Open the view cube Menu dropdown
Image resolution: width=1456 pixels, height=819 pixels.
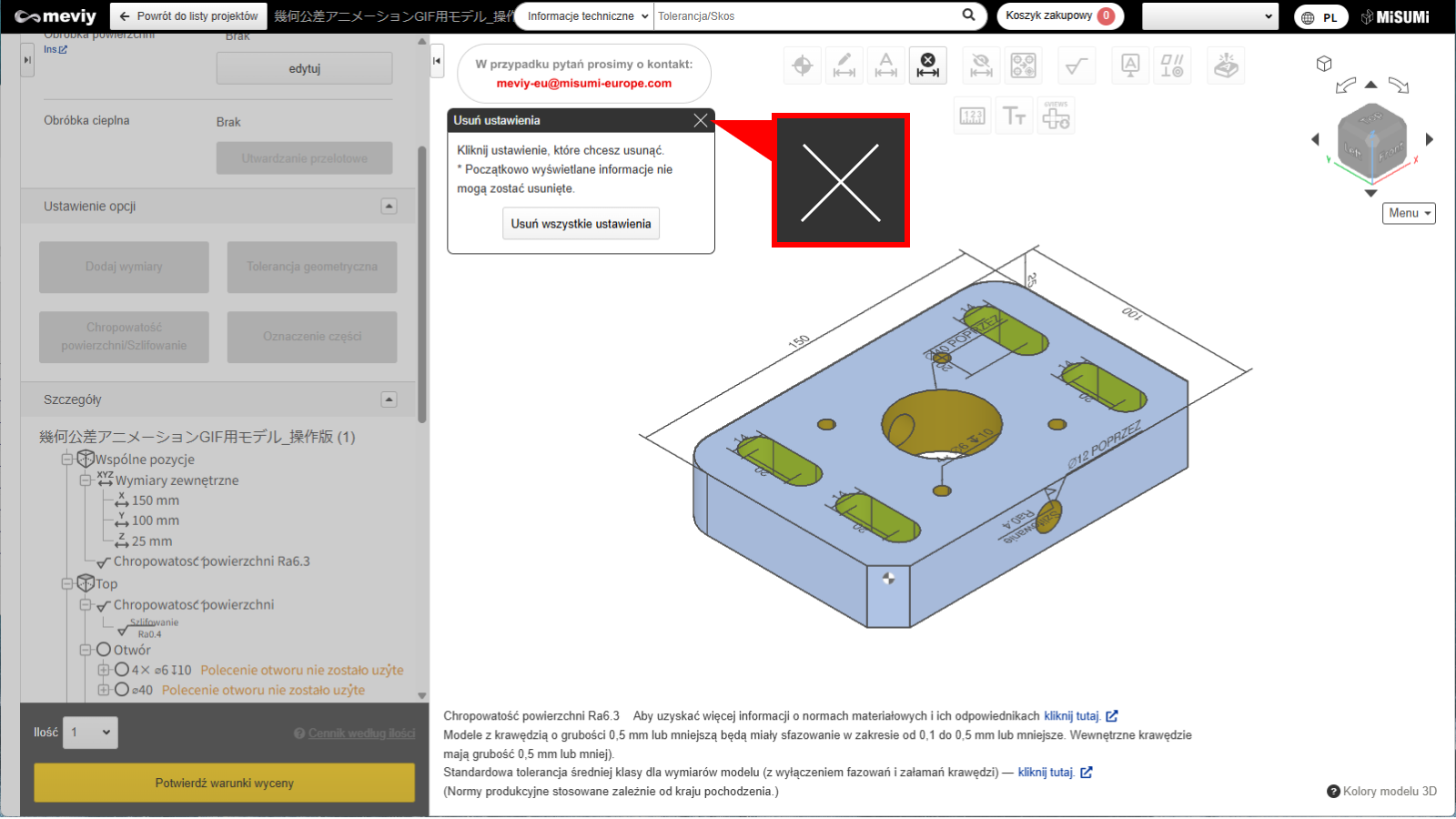tap(1409, 213)
